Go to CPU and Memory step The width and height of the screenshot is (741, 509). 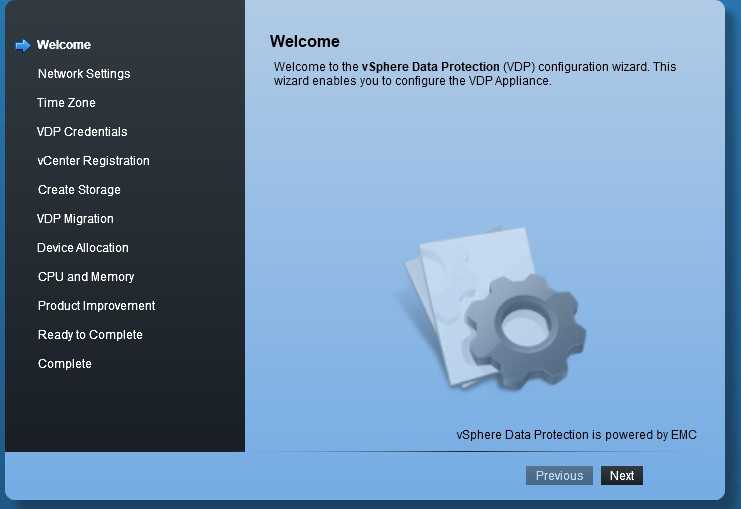pos(86,276)
